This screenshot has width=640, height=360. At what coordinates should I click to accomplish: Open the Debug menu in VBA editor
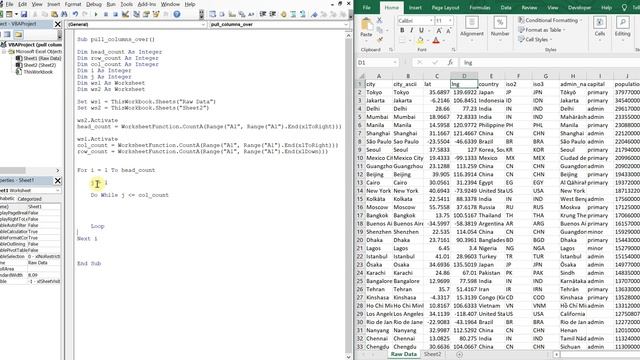point(94,4)
